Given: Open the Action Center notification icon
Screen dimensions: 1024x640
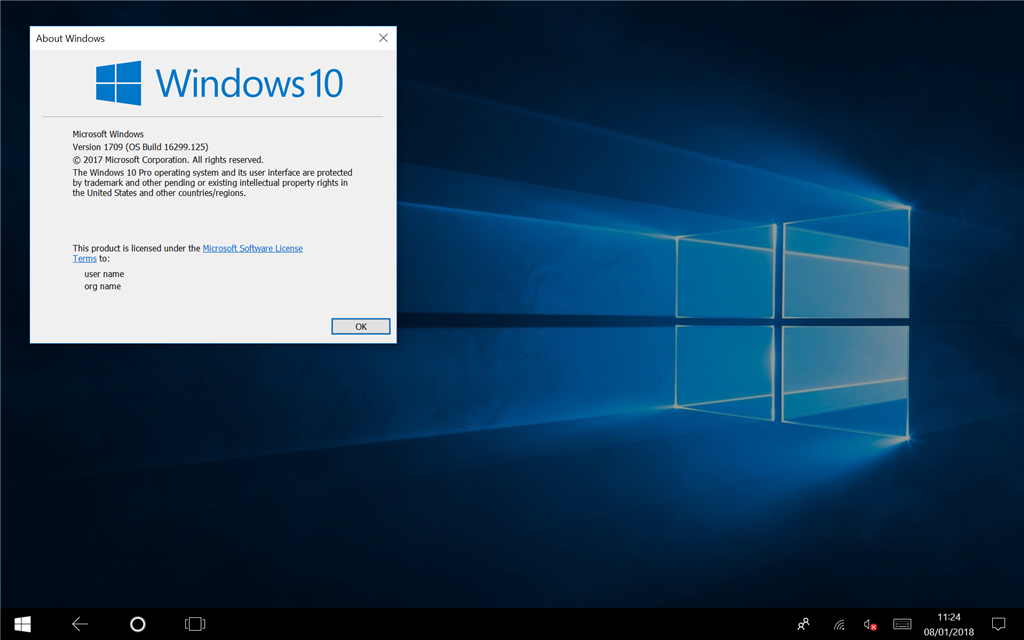Looking at the screenshot, I should (x=998, y=624).
